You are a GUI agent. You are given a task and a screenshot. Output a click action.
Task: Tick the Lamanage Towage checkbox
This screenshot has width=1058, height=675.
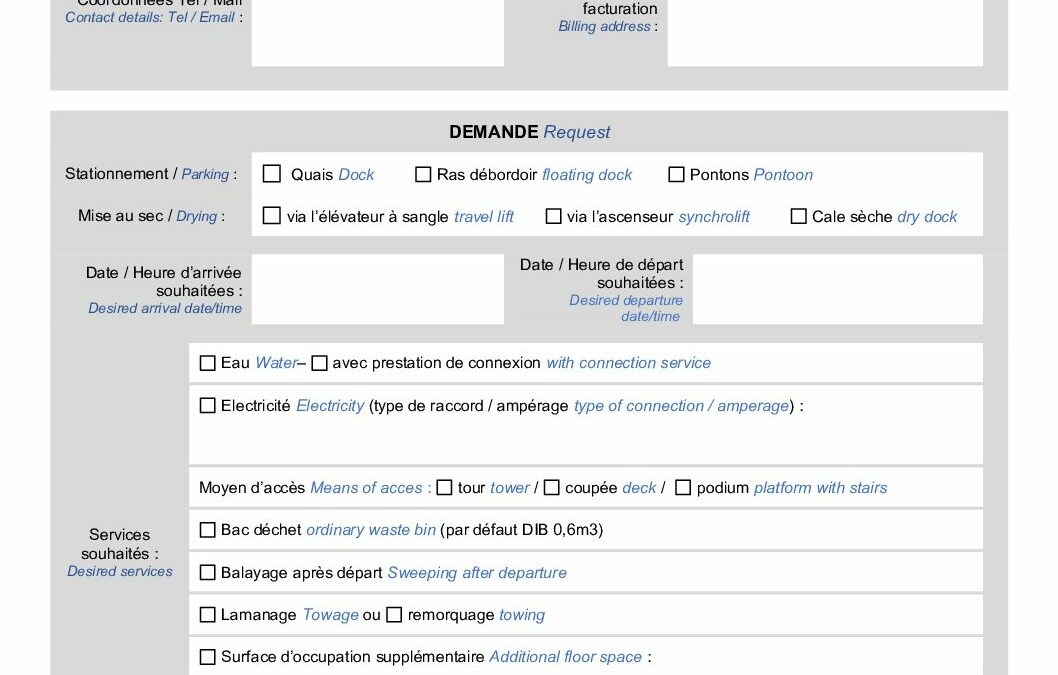point(208,615)
